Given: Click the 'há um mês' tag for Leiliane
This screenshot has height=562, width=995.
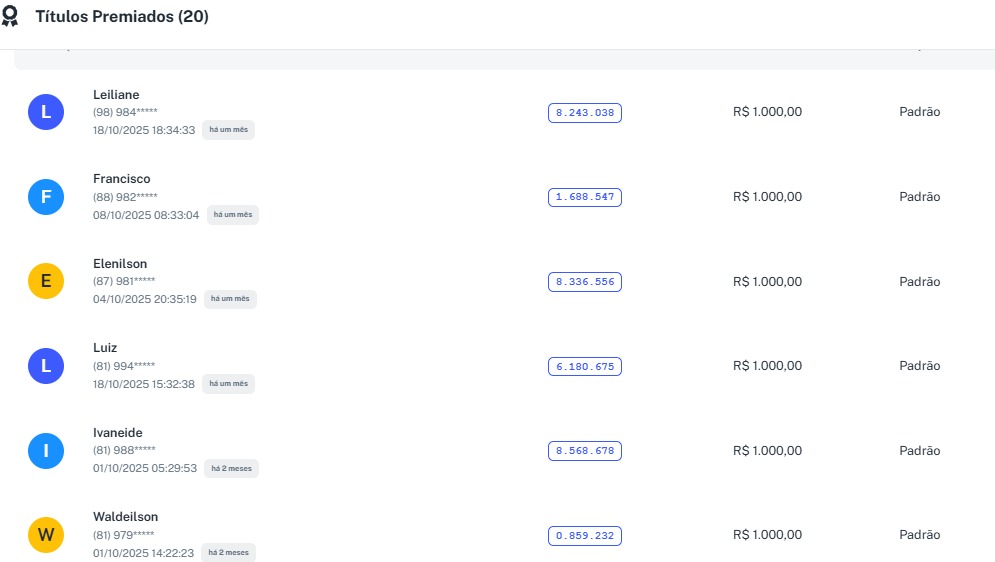Looking at the screenshot, I should click(x=228, y=130).
